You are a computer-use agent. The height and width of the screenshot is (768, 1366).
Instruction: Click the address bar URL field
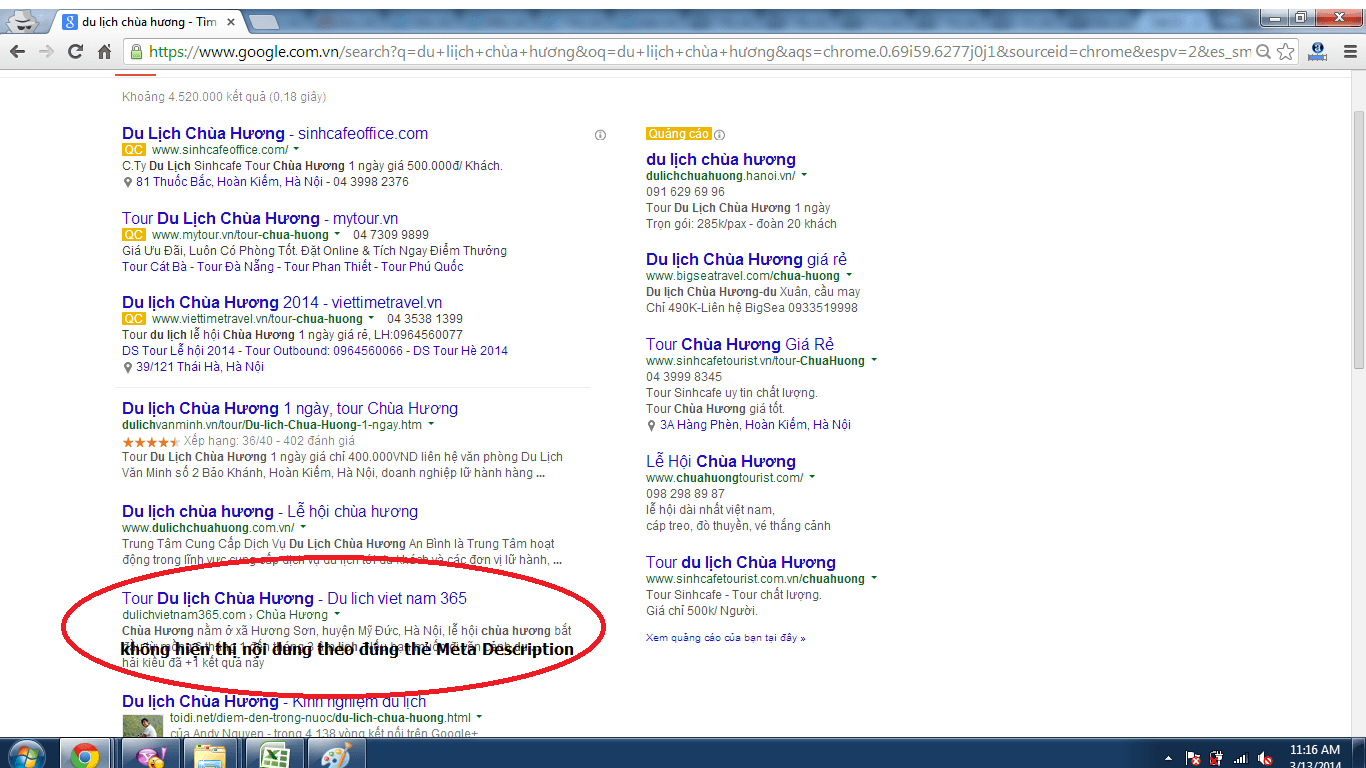click(700, 52)
